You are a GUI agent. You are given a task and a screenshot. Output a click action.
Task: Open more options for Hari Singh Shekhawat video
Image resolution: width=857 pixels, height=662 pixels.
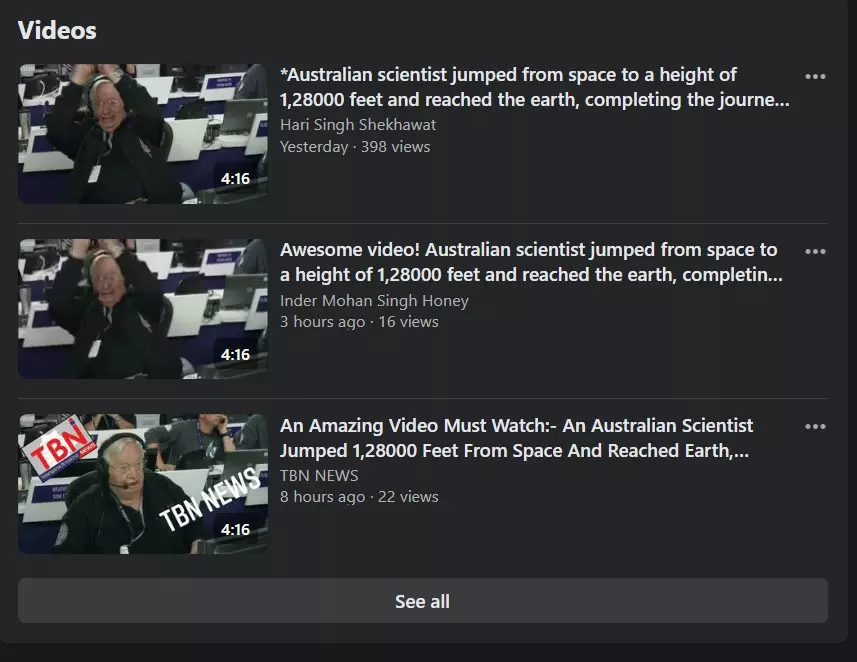pyautogui.click(x=815, y=77)
